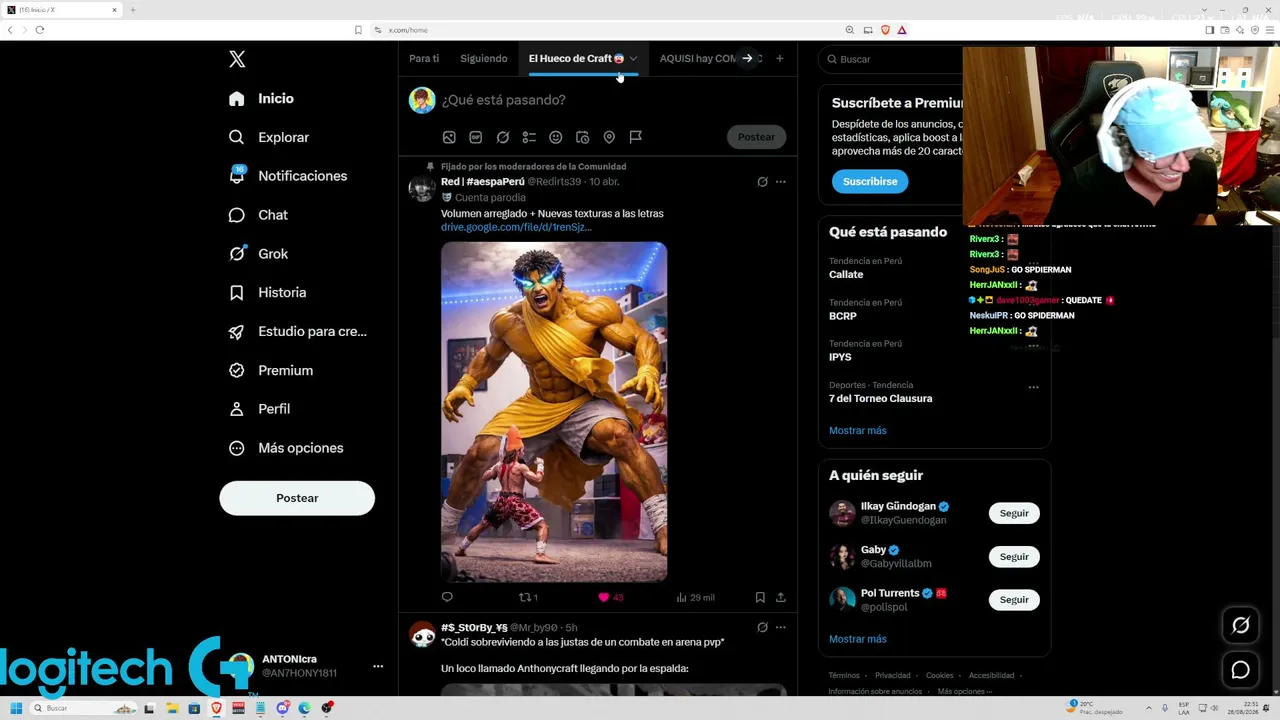Click the large white Postear button

(297, 498)
